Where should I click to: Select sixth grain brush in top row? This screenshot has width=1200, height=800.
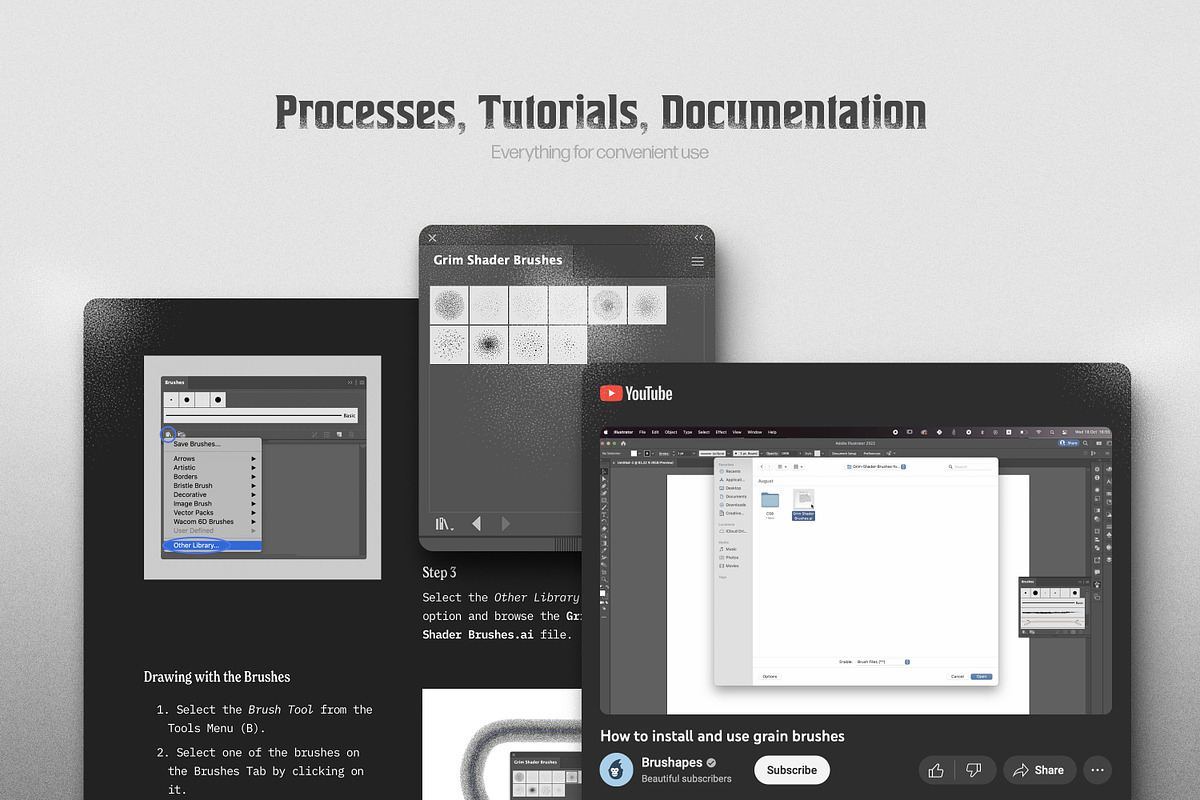click(x=646, y=305)
